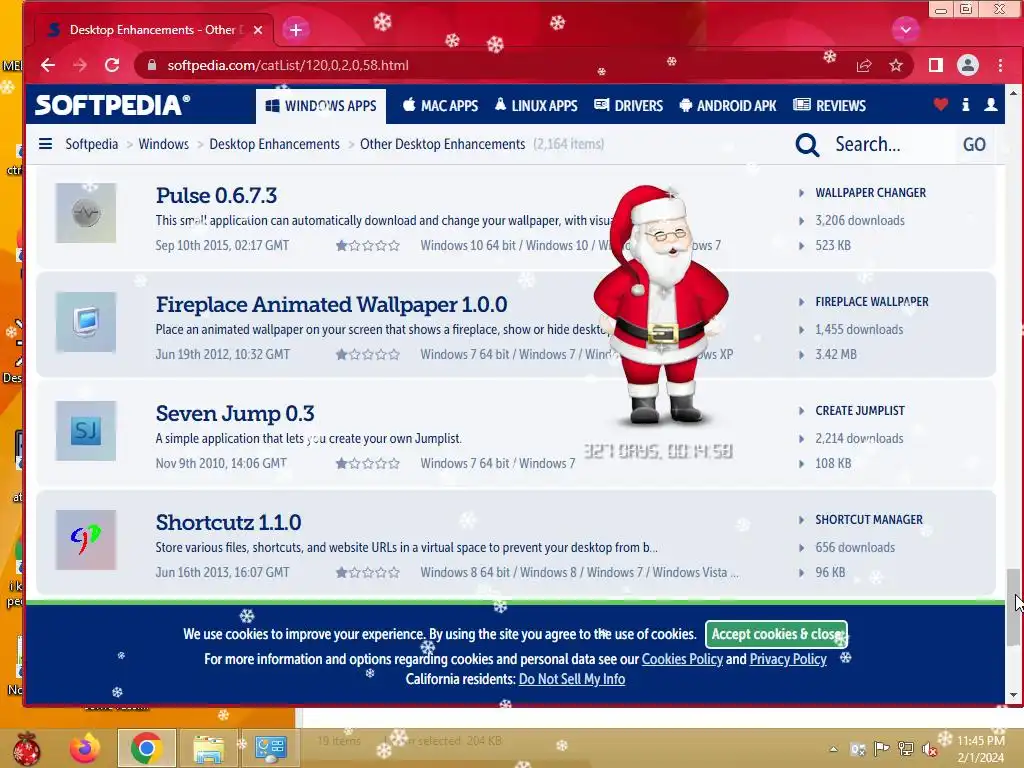Go to Desktop Enhancements breadcrumb
The height and width of the screenshot is (768, 1024).
point(274,144)
